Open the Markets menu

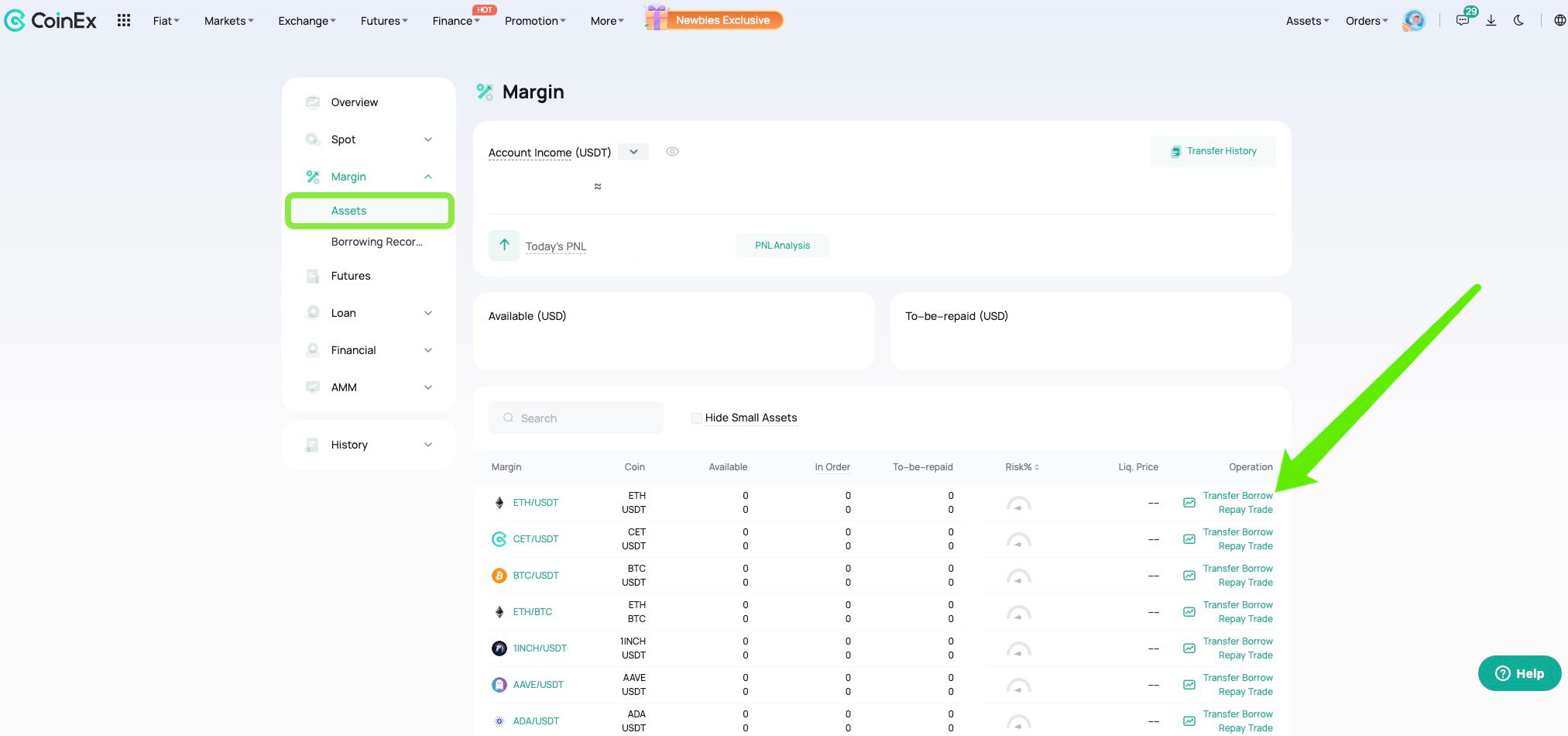228,21
